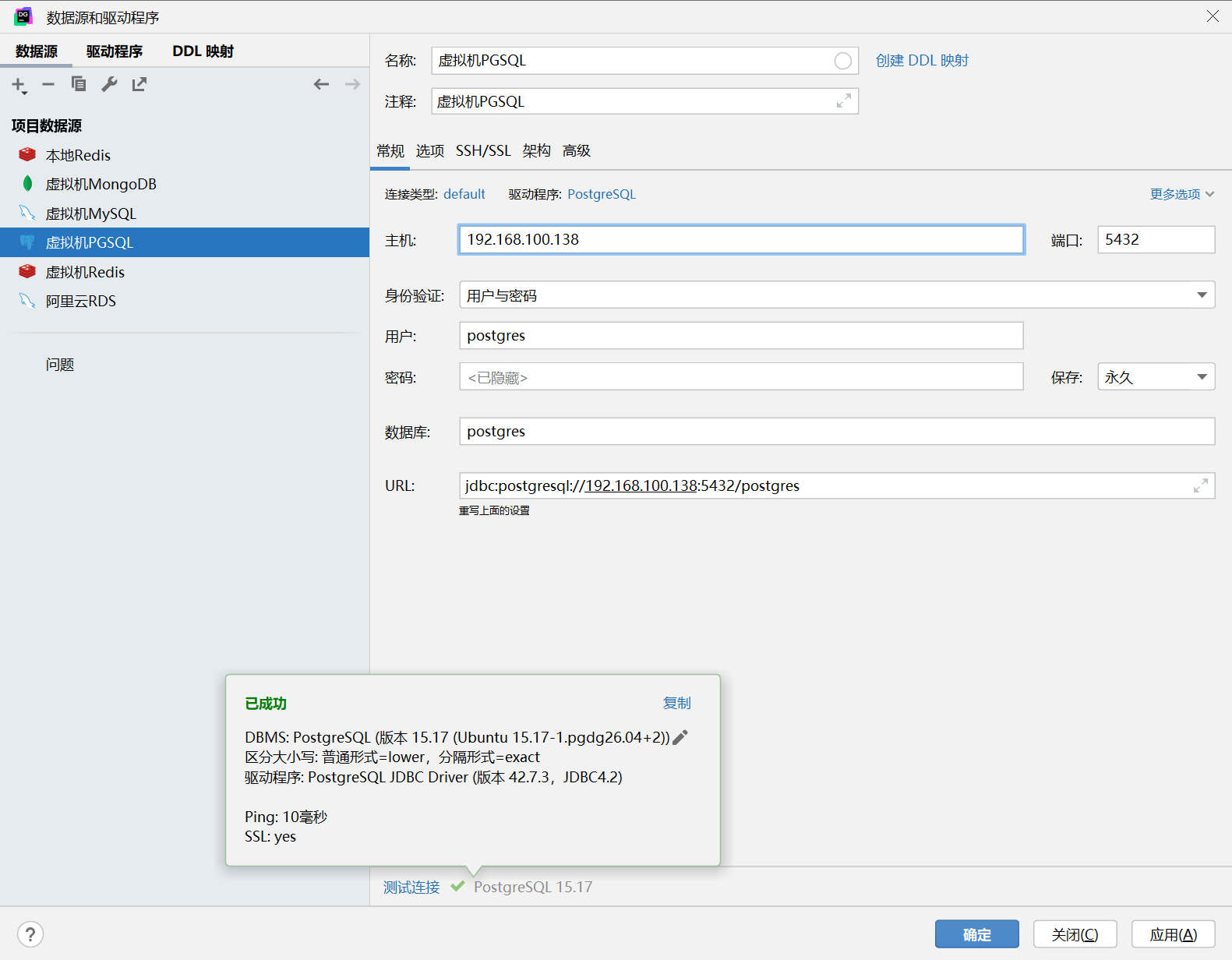This screenshot has width=1232, height=960.
Task: Click the 注释 input field
Action: point(644,101)
